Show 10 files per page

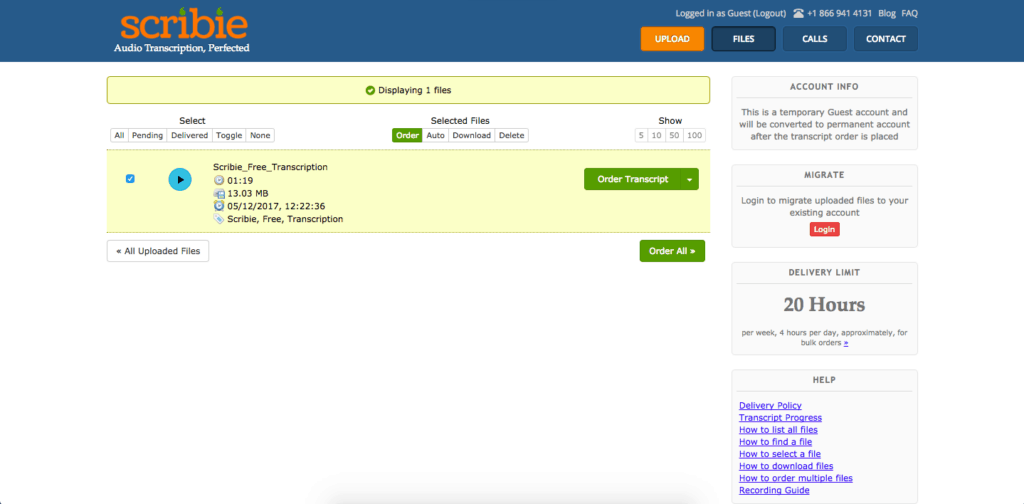656,135
